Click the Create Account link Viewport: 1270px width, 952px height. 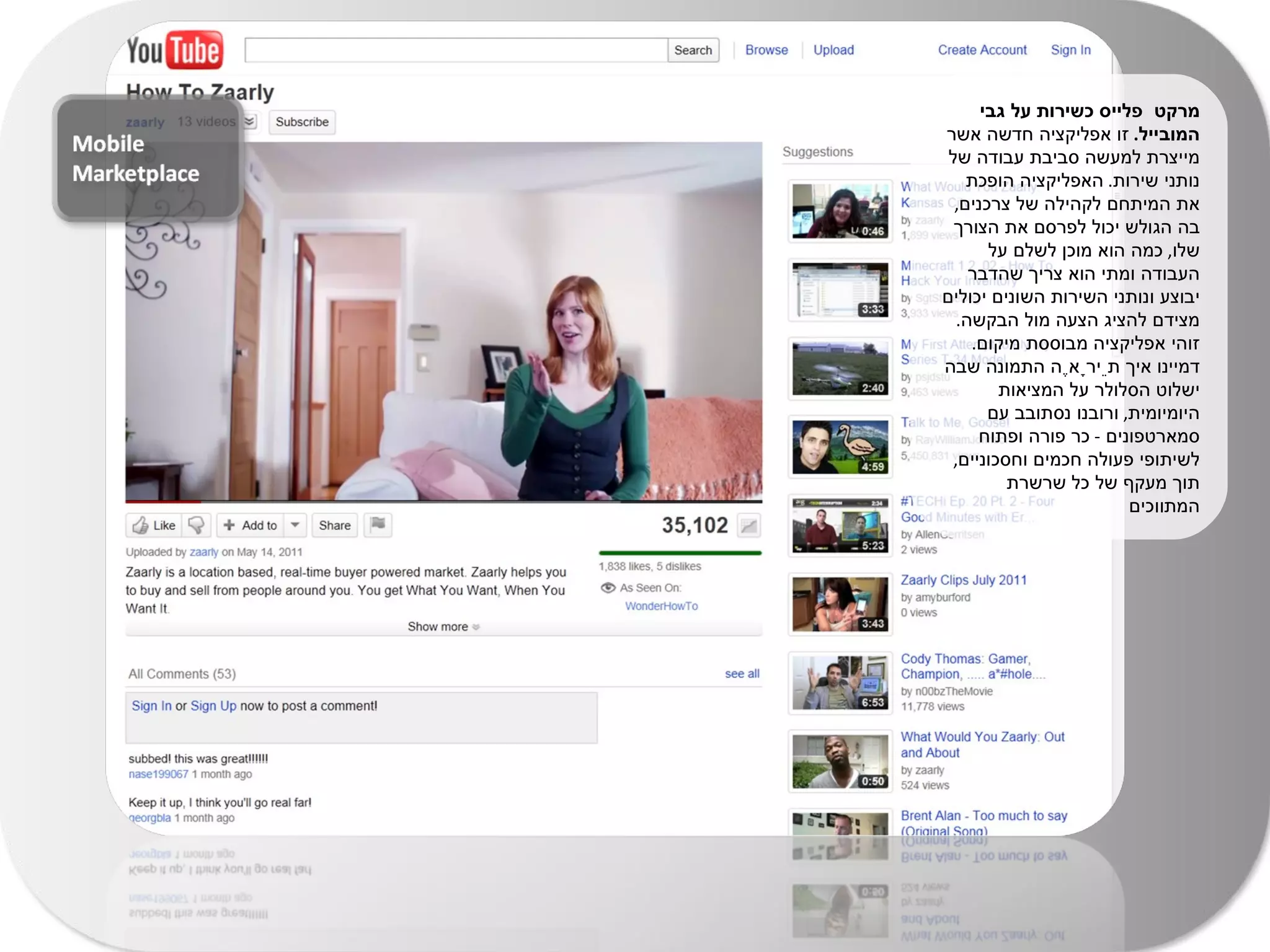982,50
